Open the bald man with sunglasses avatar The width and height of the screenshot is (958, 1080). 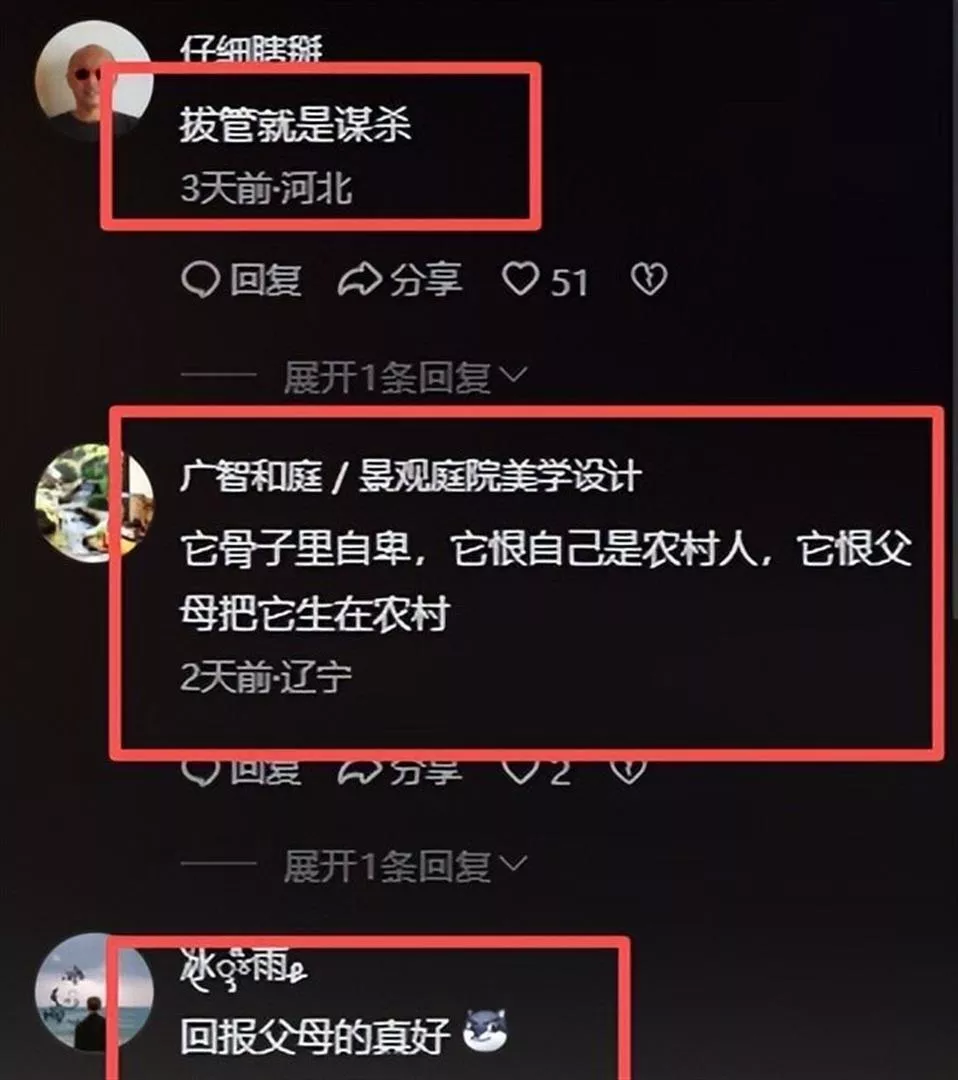click(x=94, y=81)
